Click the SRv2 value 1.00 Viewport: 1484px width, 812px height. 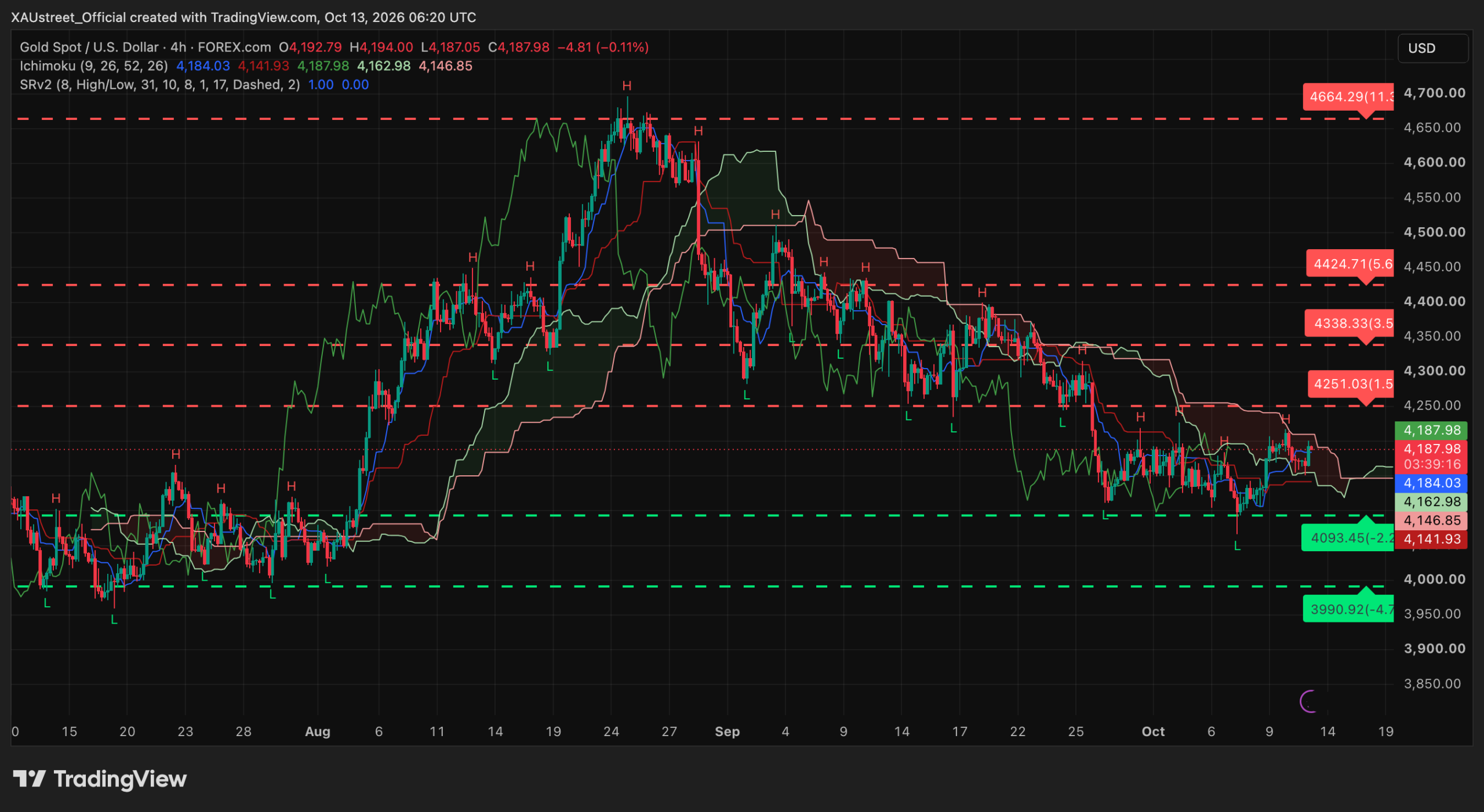(321, 85)
